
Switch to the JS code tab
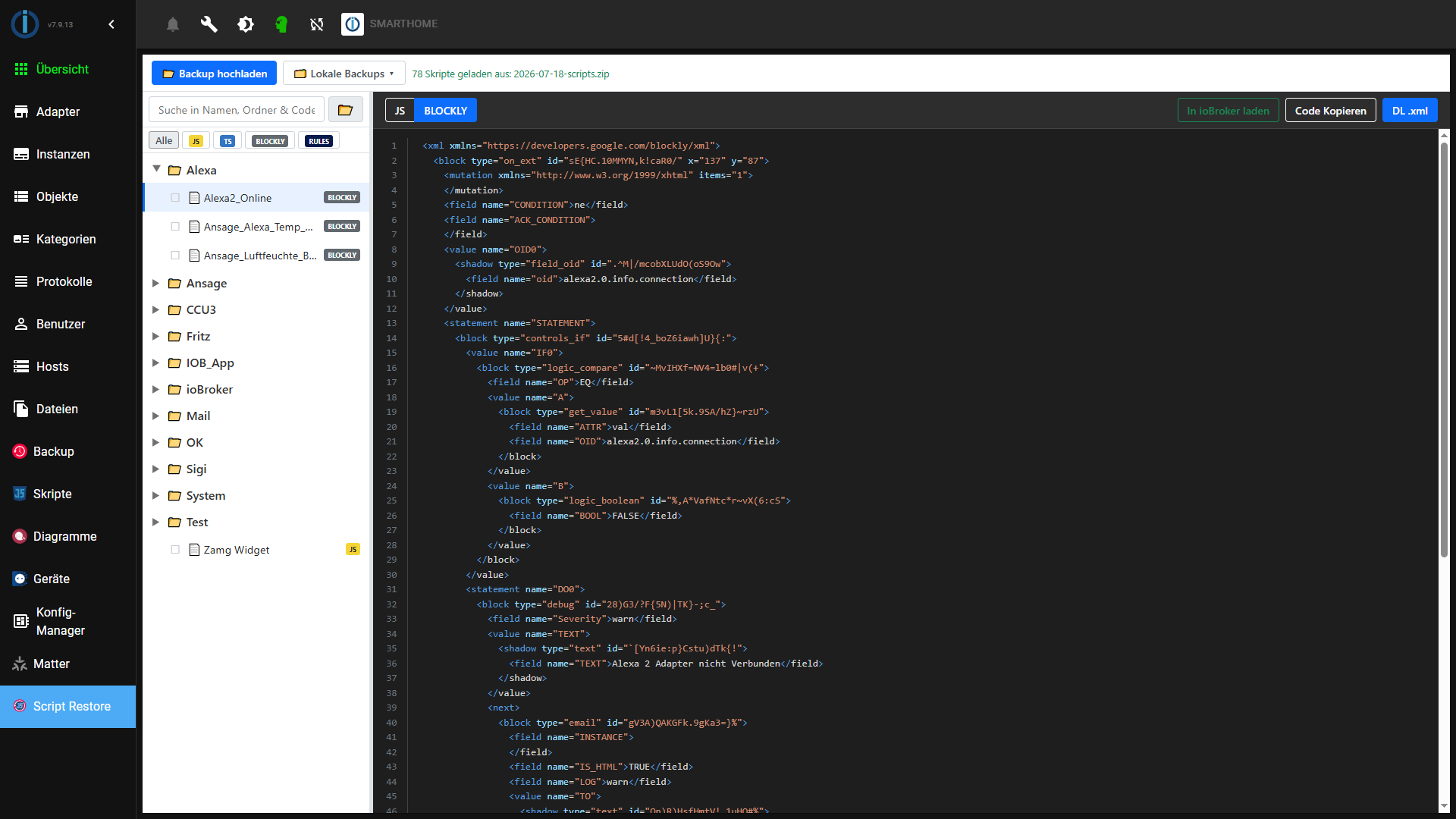point(400,111)
